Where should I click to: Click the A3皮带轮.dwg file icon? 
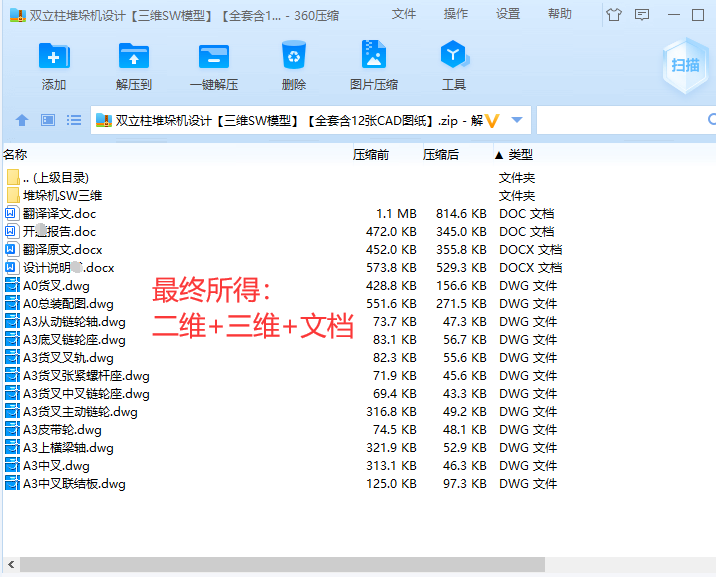tap(12, 430)
